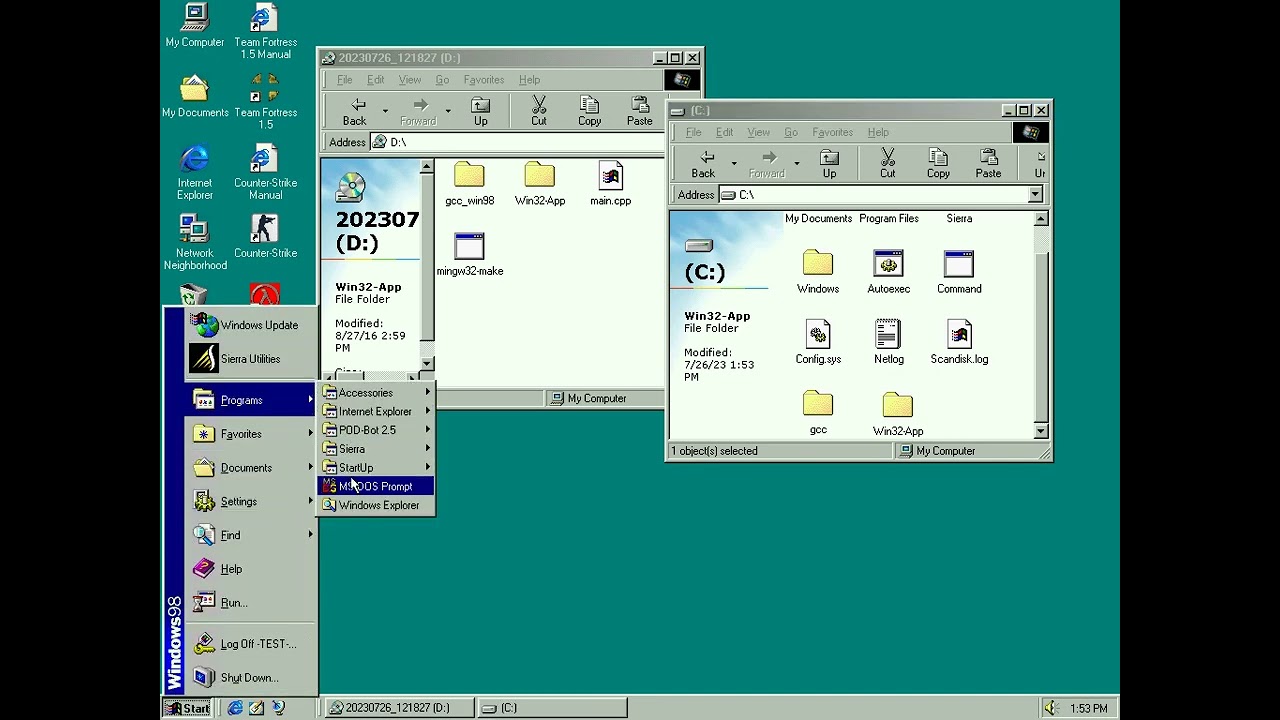1280x720 pixels.
Task: Open Sierra Utilities from Start menu
Action: click(x=251, y=359)
